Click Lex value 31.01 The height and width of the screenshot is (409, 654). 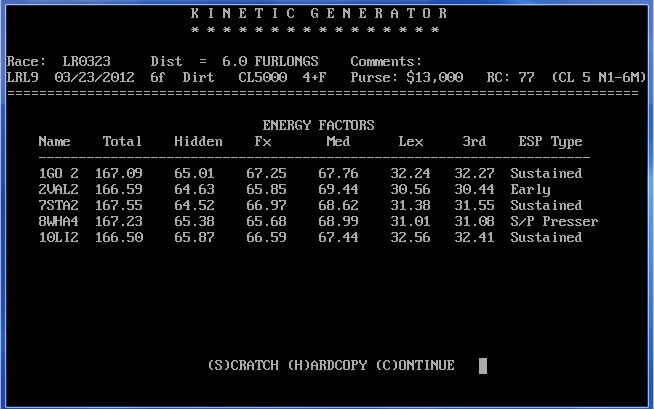coord(410,221)
